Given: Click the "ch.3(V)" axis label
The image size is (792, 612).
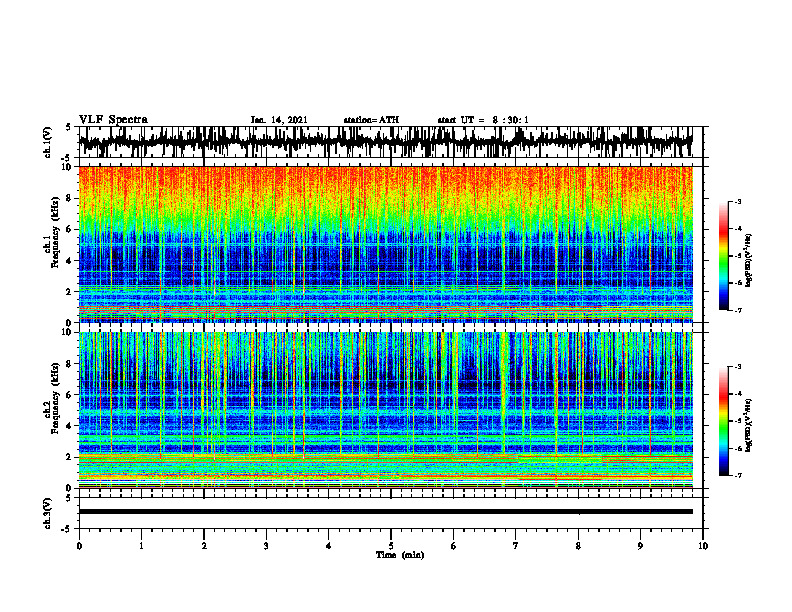Looking at the screenshot, I should 48,513.
